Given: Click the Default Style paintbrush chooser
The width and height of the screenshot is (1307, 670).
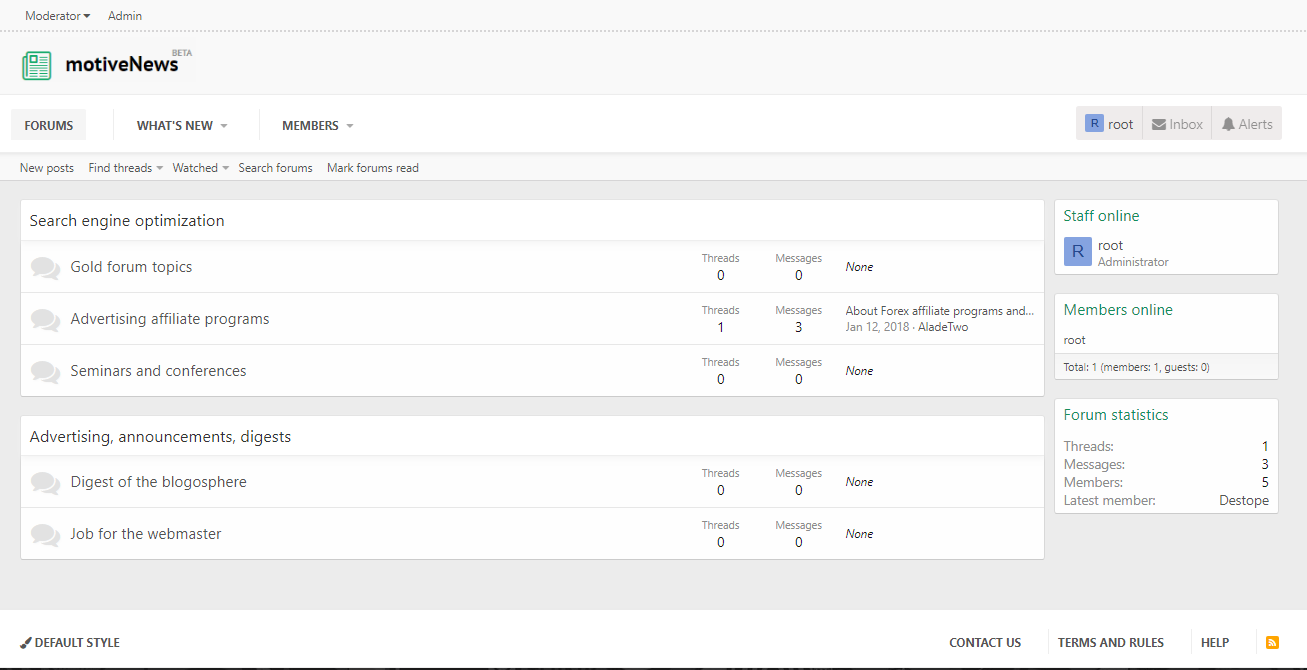Looking at the screenshot, I should click(70, 643).
